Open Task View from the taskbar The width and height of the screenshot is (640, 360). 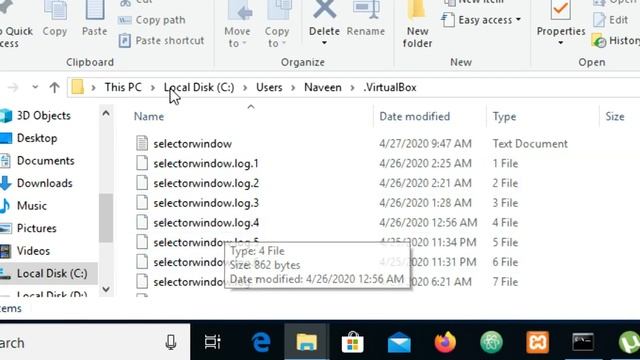tap(213, 342)
